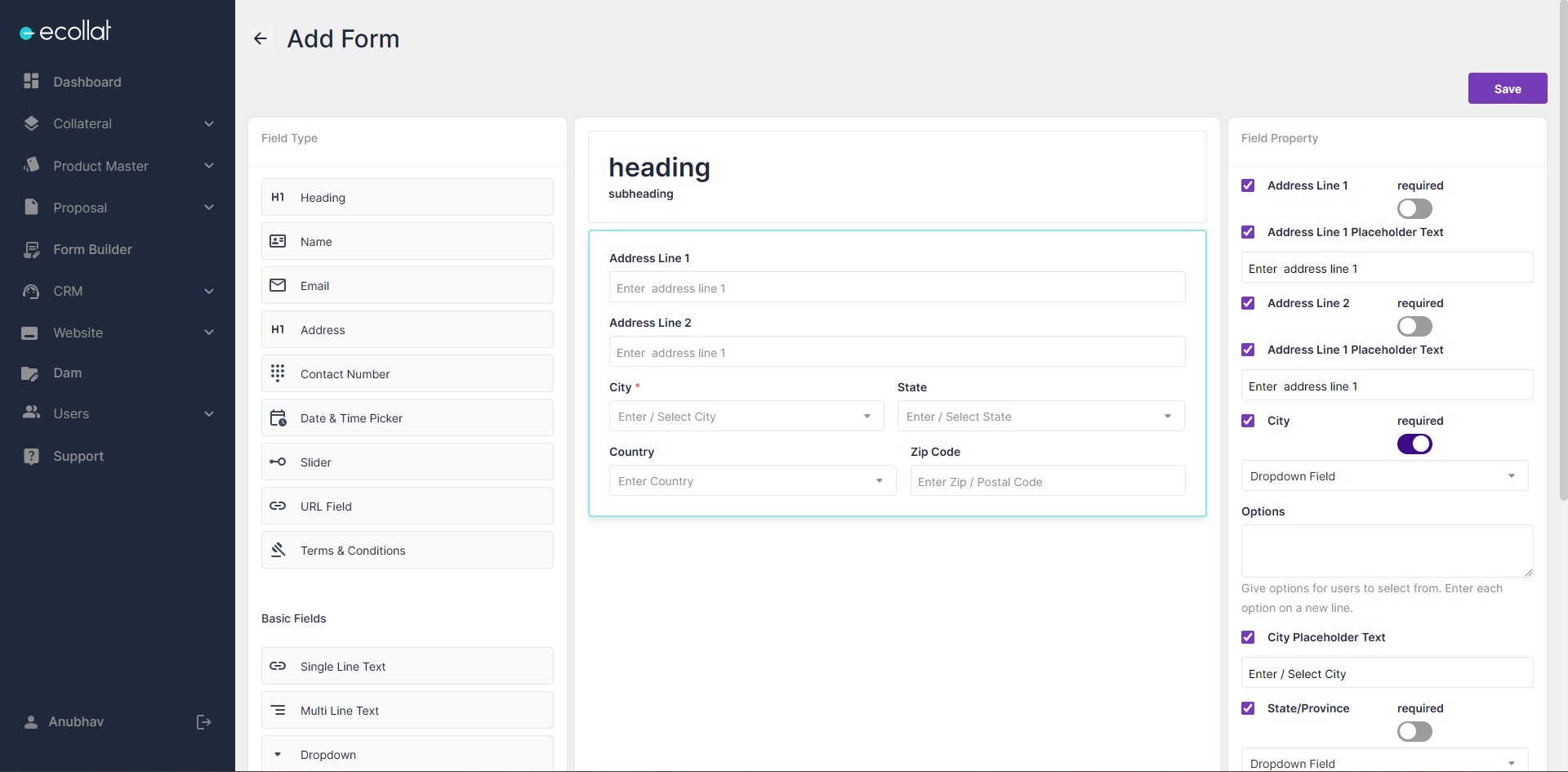Click the Date & Time Picker icon
The image size is (1568, 772).
coord(278,417)
